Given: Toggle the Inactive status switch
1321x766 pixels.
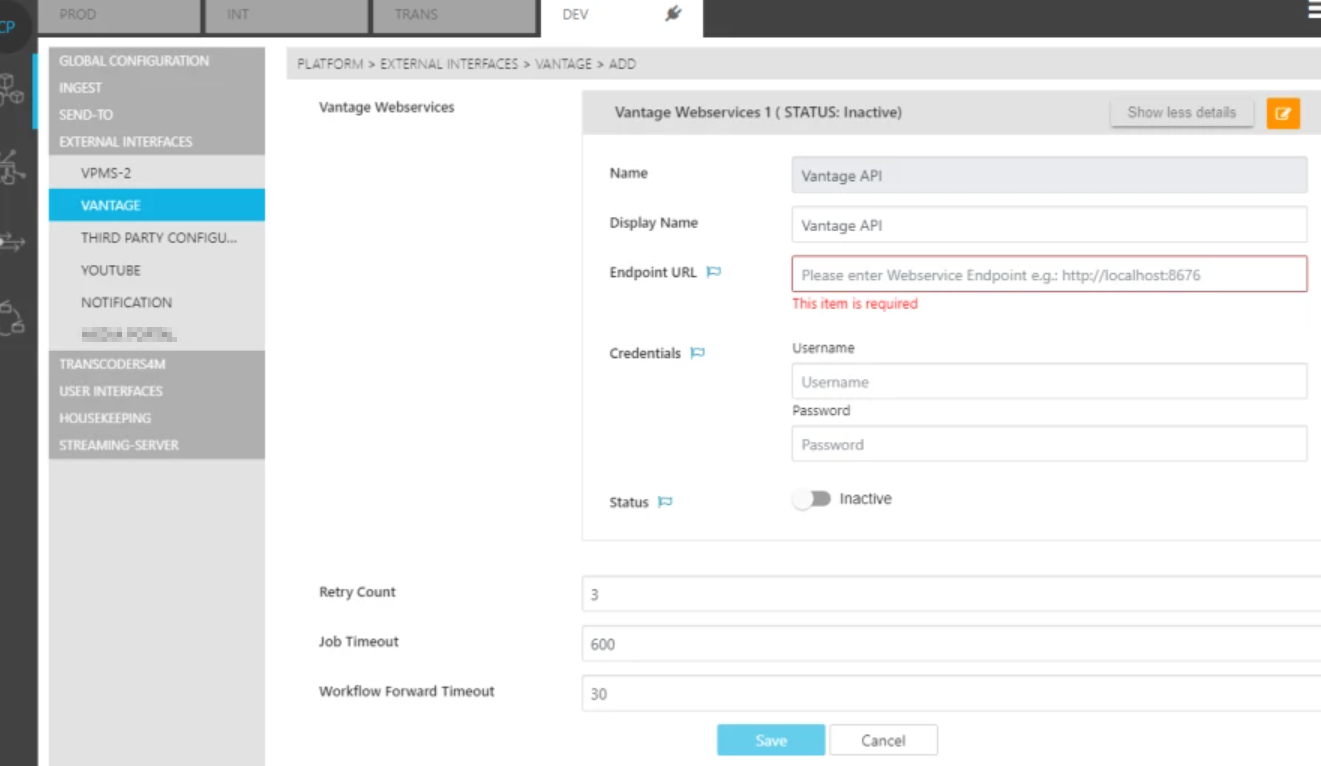Looking at the screenshot, I should [x=811, y=499].
